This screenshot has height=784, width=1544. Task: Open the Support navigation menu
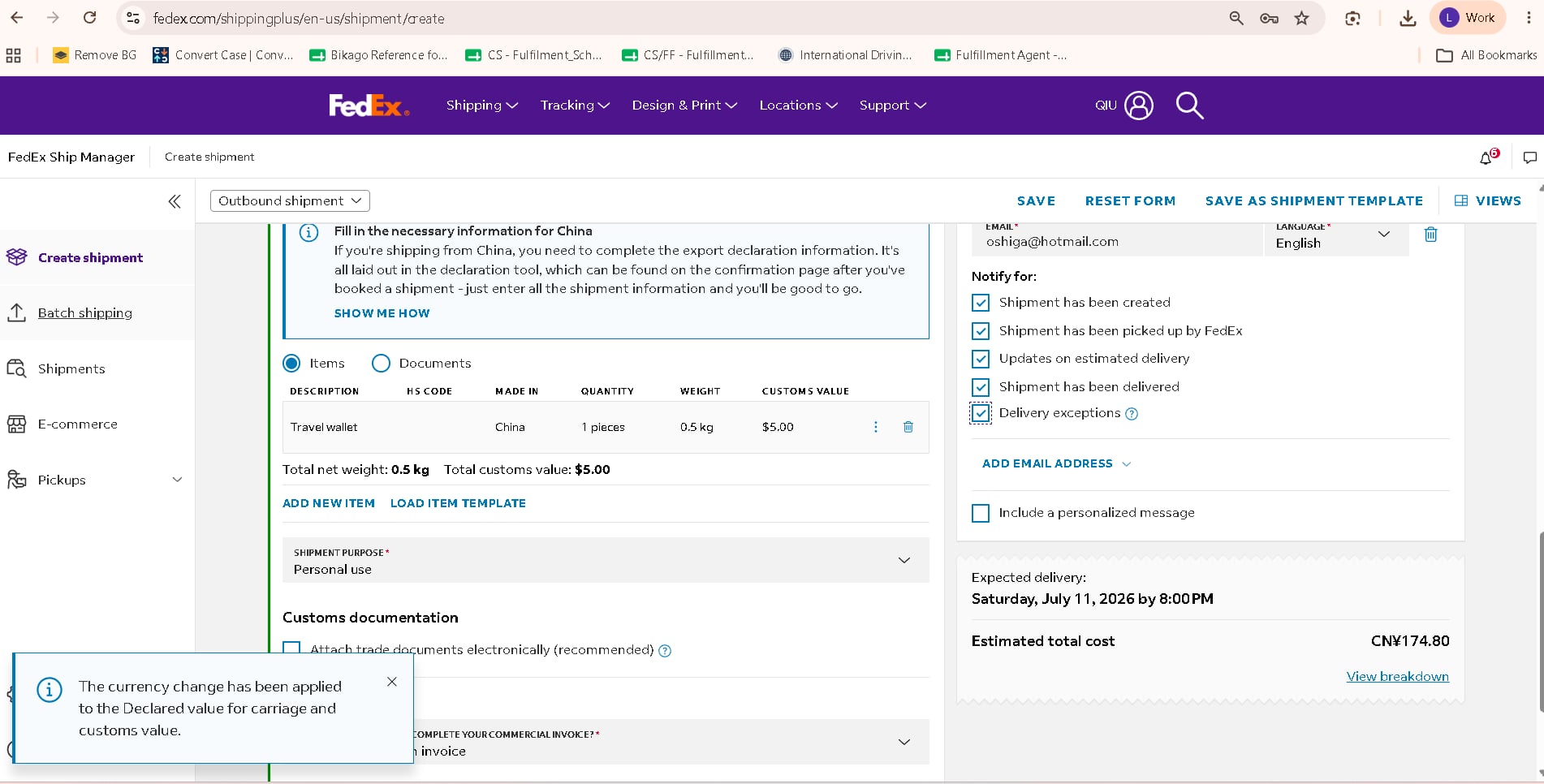click(x=892, y=106)
